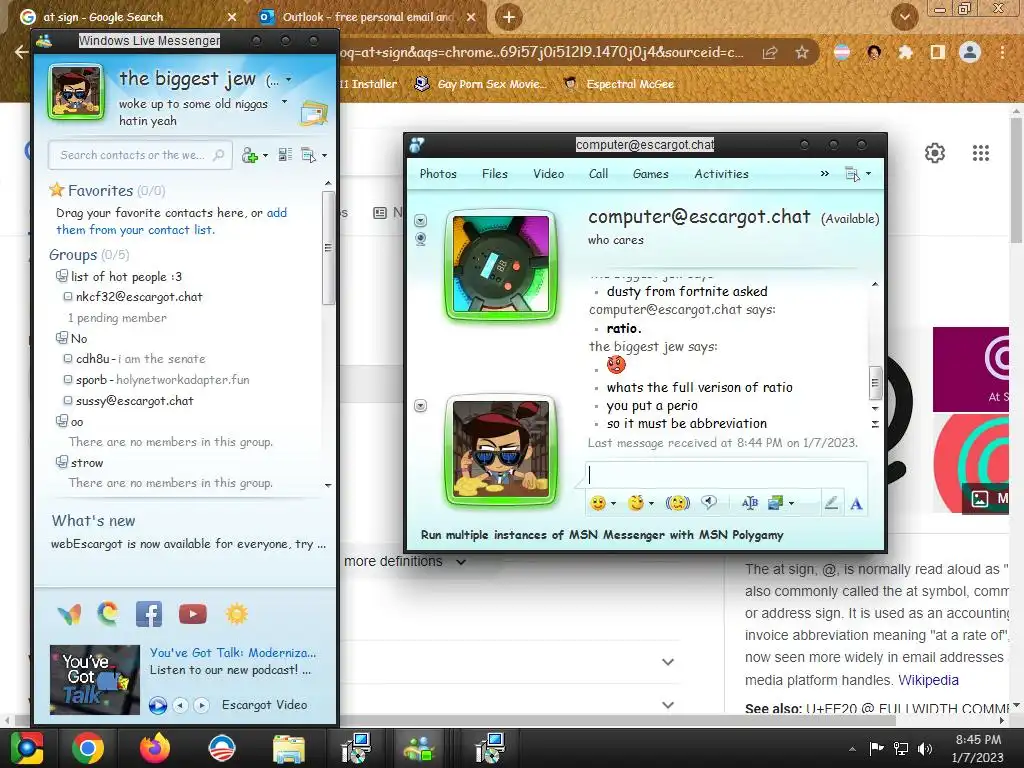Click the webcam icon beside contact's picture
The width and height of the screenshot is (1024, 768).
(x=421, y=239)
